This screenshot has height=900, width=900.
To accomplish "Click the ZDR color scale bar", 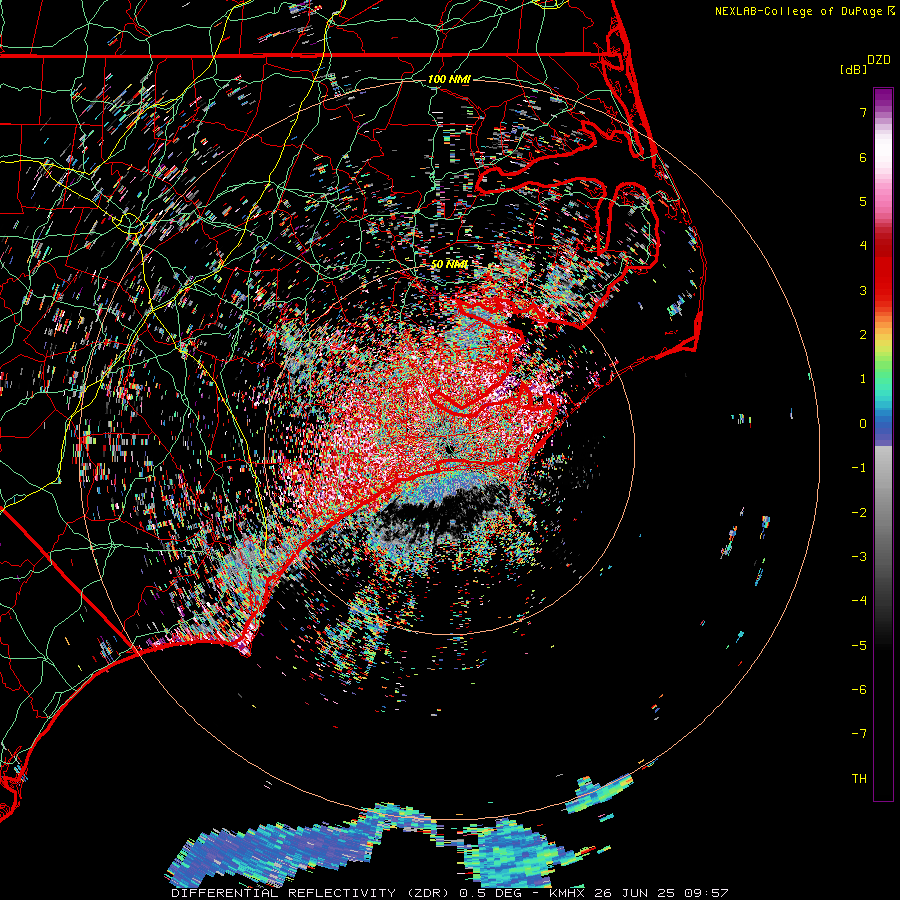I will coord(883,444).
